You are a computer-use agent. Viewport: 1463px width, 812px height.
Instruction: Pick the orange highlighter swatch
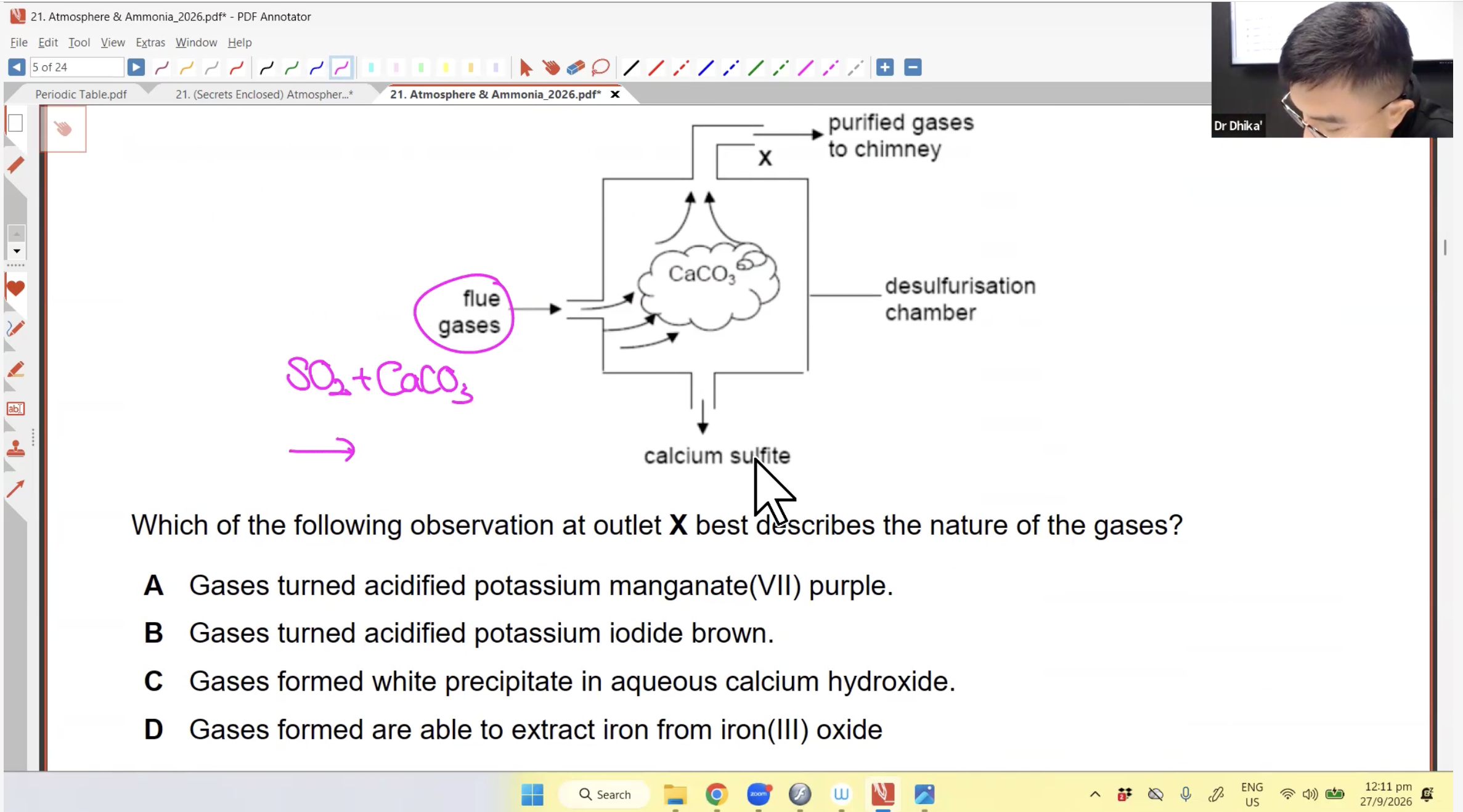471,68
